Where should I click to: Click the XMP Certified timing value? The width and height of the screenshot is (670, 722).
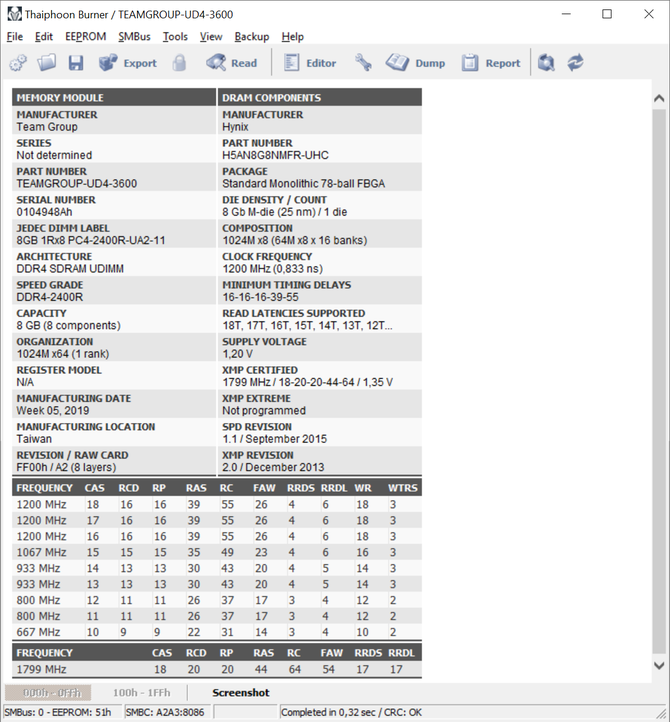click(x=308, y=382)
